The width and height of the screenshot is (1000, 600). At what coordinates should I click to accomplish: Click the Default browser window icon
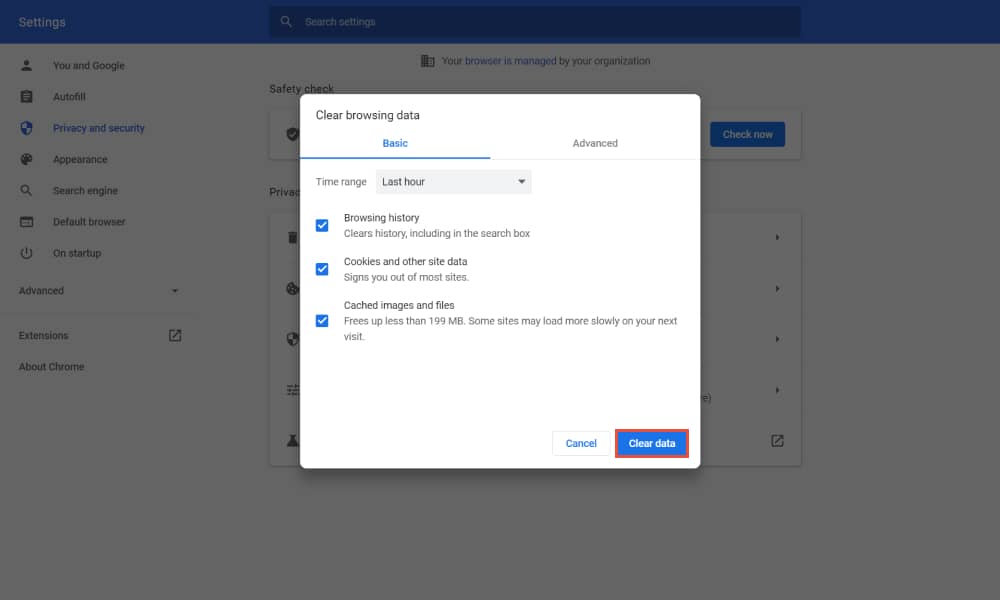26,221
